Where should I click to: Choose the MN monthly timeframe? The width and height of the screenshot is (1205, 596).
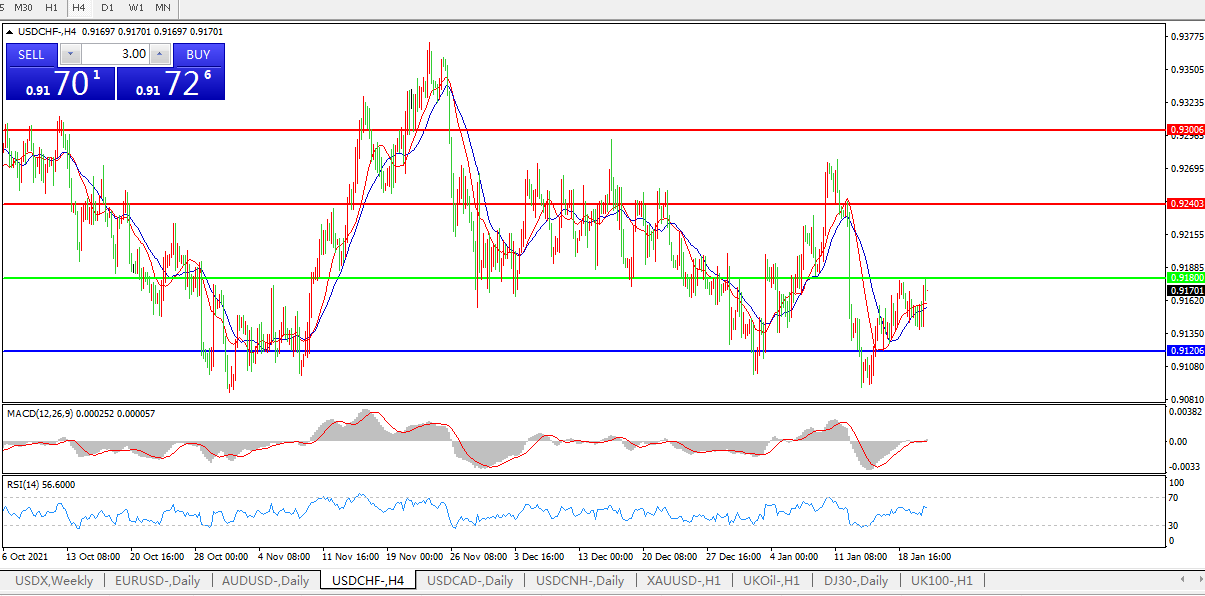click(x=162, y=7)
